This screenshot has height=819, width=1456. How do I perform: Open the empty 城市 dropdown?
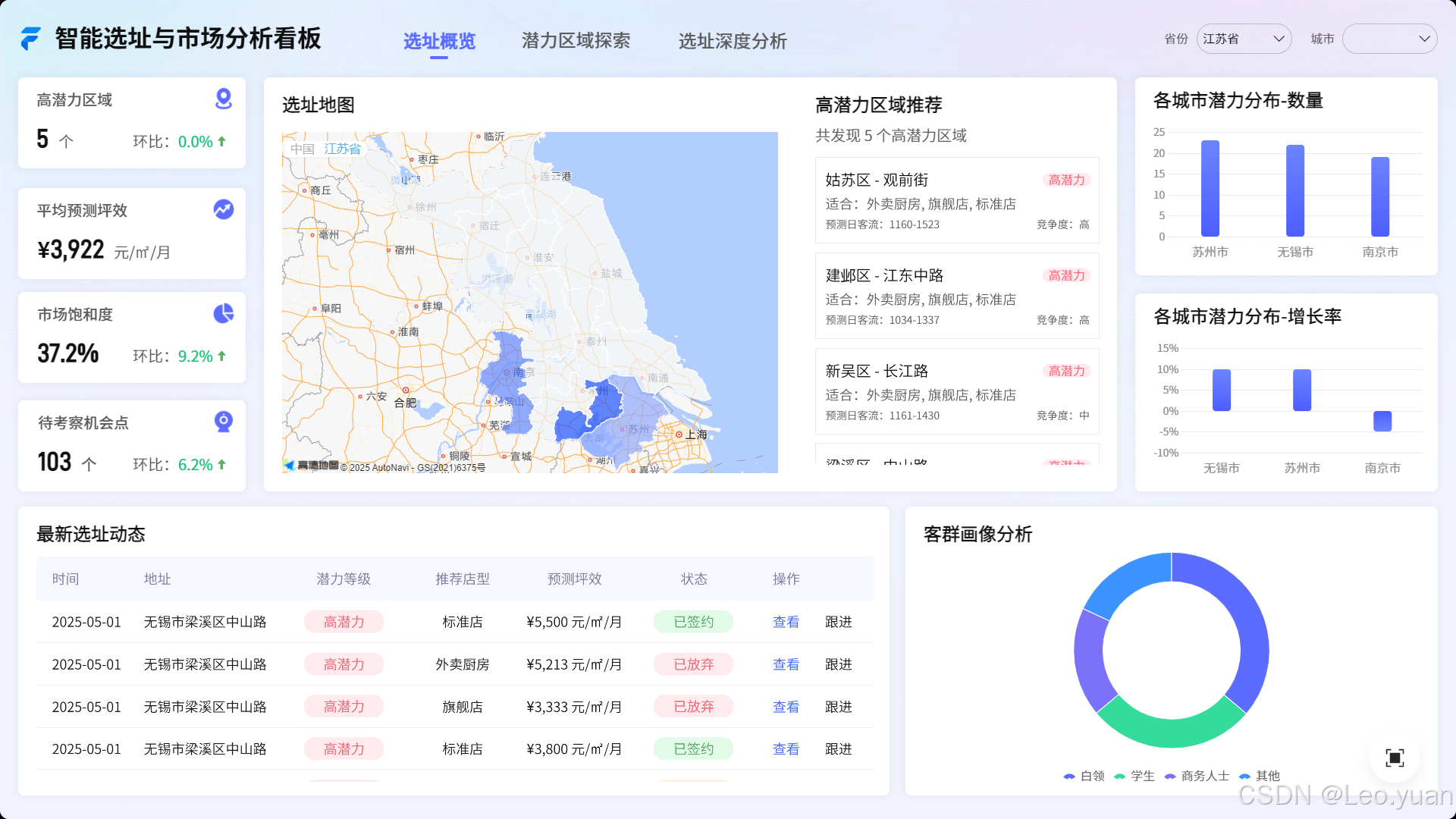point(1389,39)
